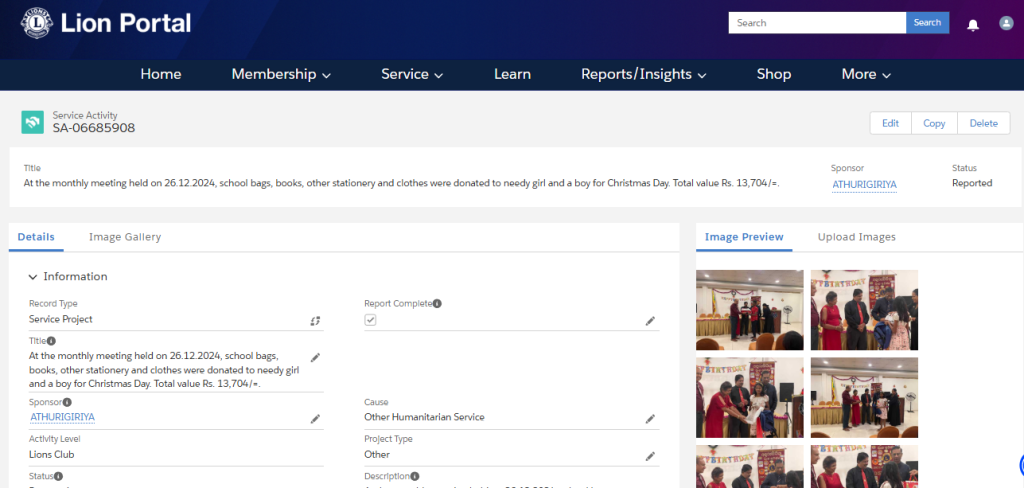Edit Cause field pencil icon
This screenshot has height=488, width=1024.
coord(650,419)
